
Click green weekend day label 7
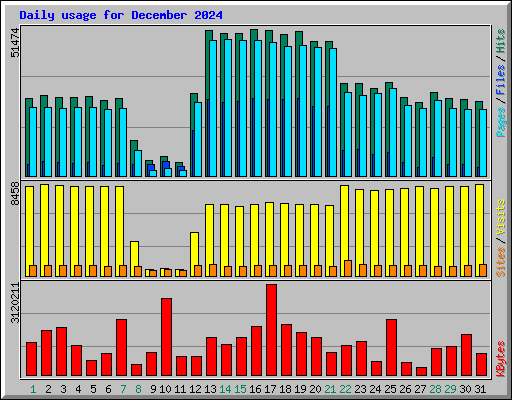pyautogui.click(x=123, y=389)
